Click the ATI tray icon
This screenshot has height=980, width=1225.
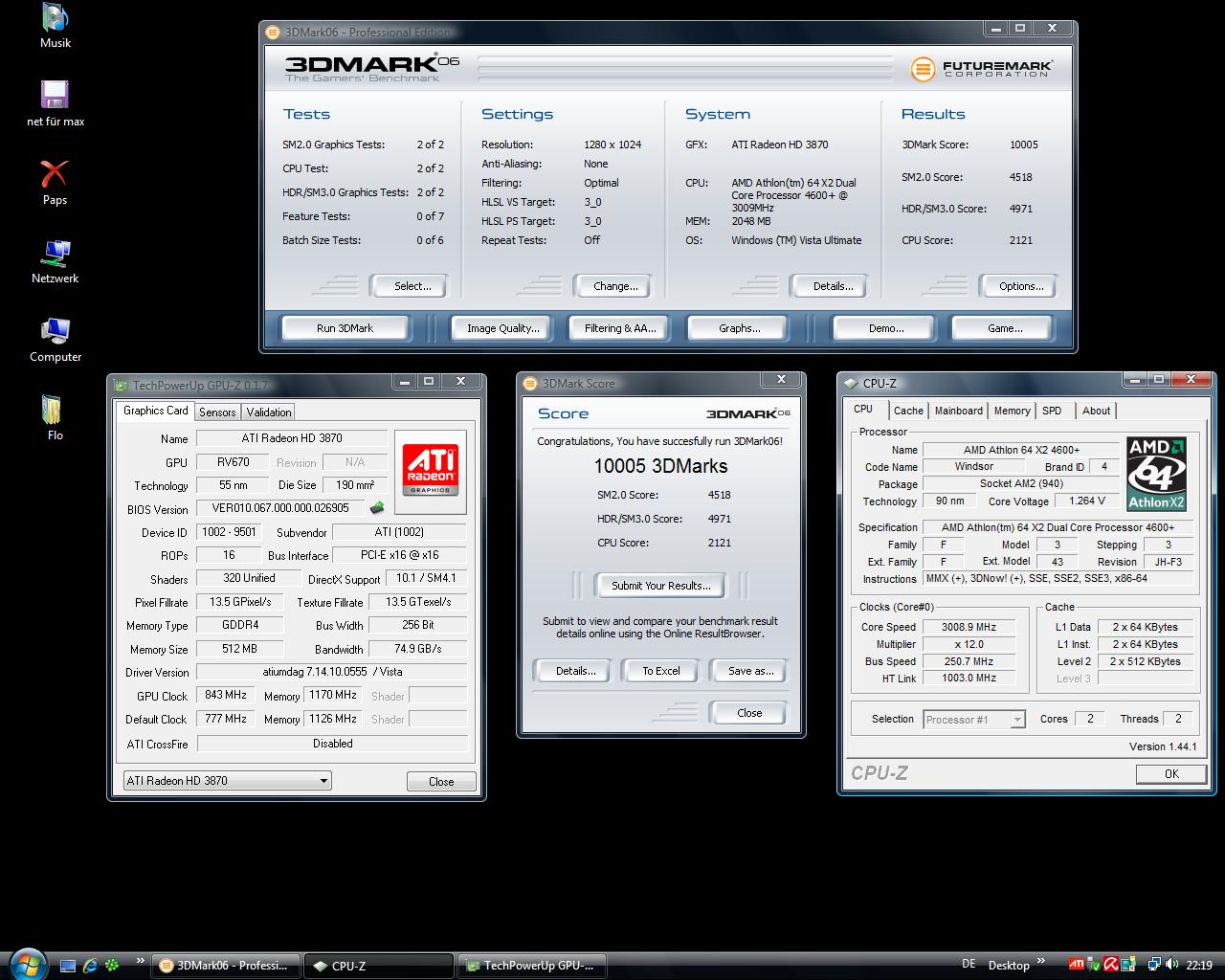(1077, 965)
